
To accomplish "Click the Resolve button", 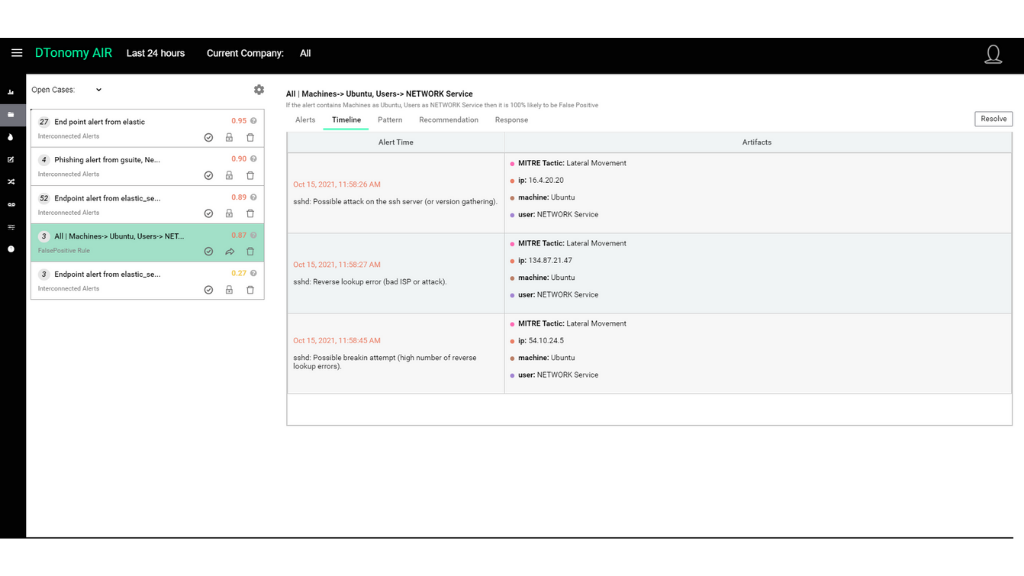I will click(993, 119).
